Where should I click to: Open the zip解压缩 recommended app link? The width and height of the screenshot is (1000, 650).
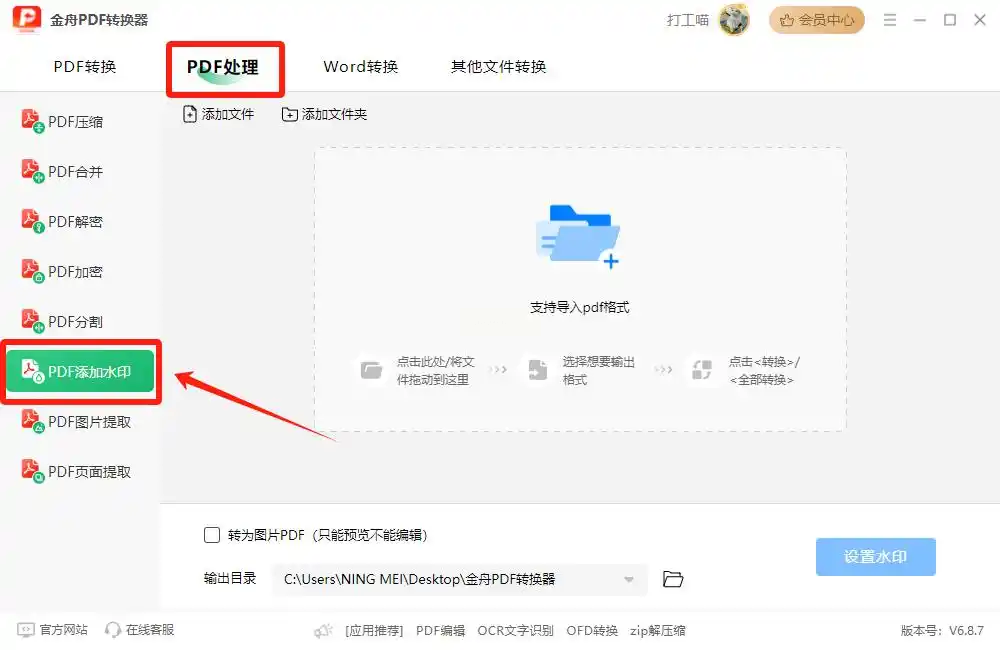658,630
